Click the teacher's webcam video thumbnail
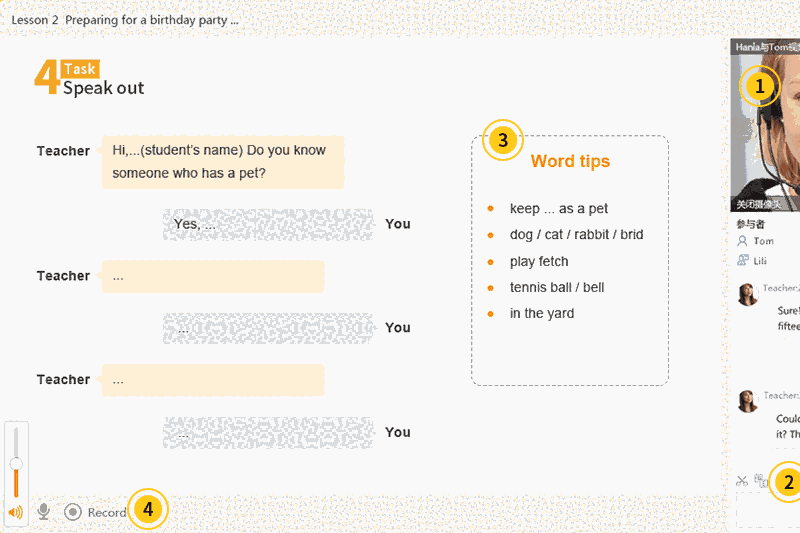800x533 pixels. [x=765, y=125]
